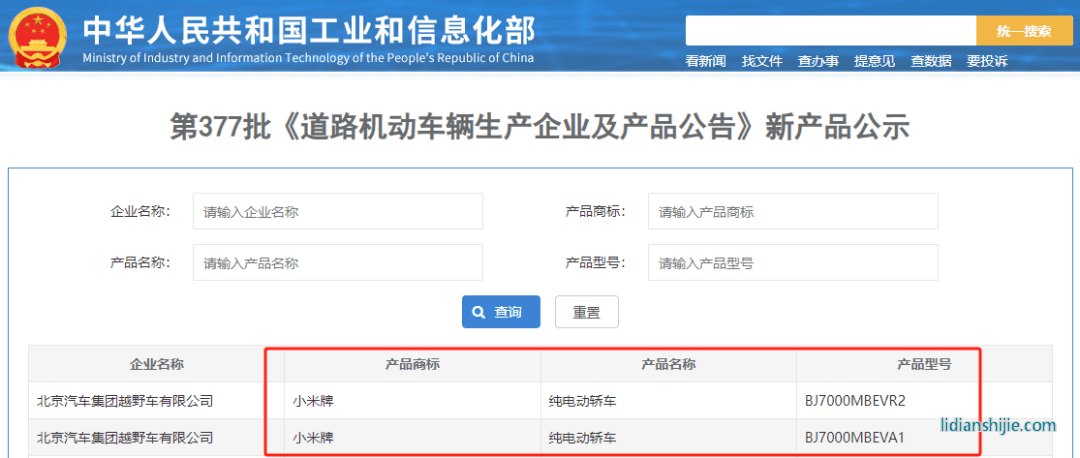Click the 产品商标 input field
1080x458 pixels.
click(x=792, y=212)
